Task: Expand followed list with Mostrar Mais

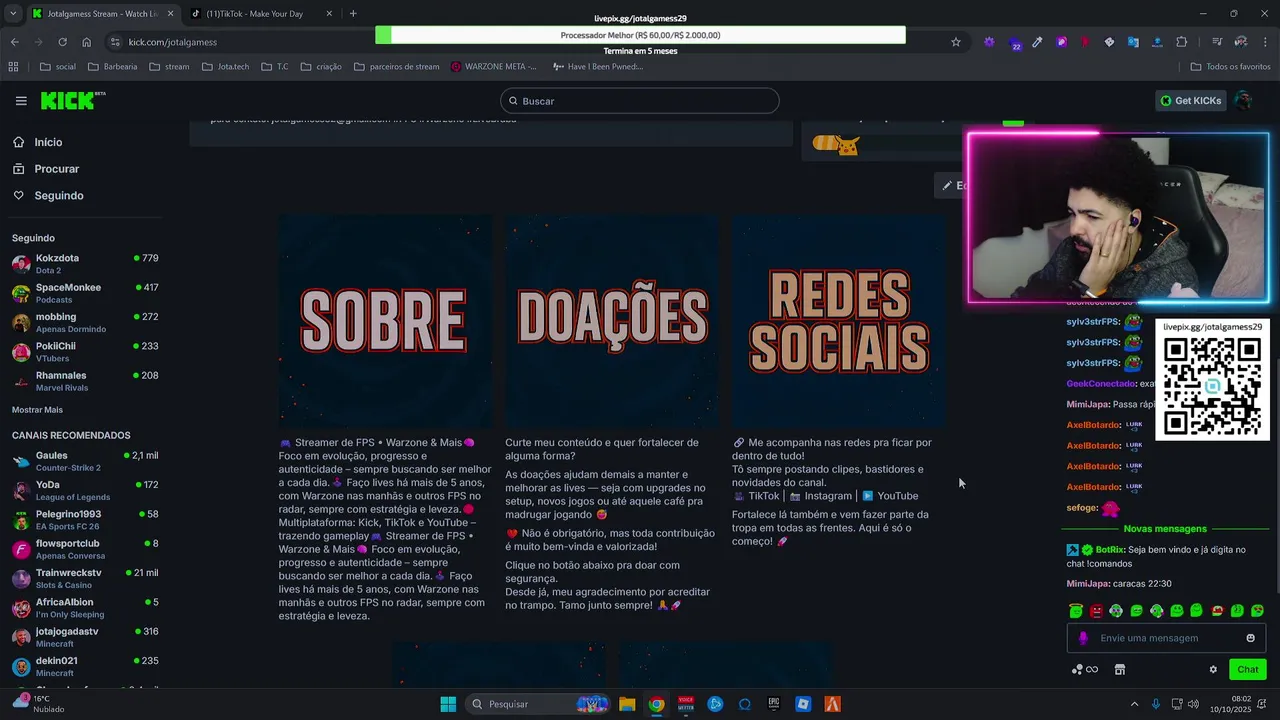Action: coord(37,410)
